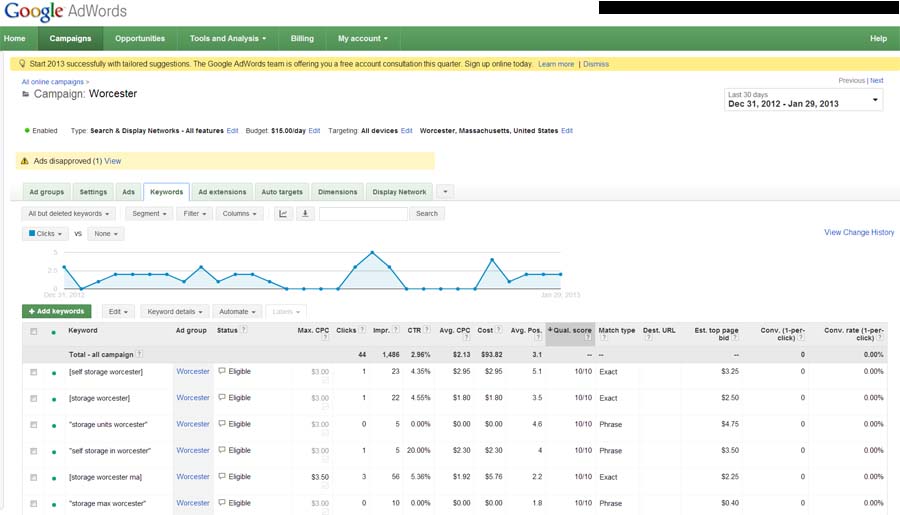Click the CTR column help icon
The height and width of the screenshot is (515, 900).
[x=427, y=330]
